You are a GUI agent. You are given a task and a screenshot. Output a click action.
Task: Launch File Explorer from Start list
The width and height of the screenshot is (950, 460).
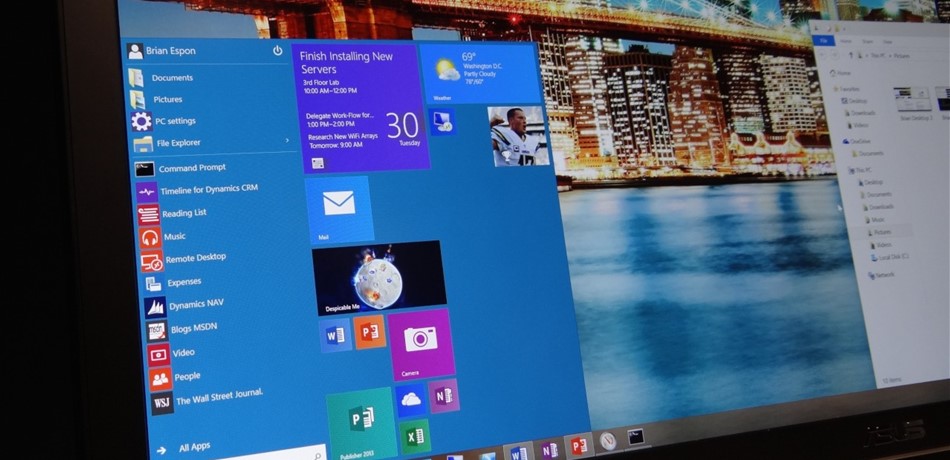coord(167,144)
